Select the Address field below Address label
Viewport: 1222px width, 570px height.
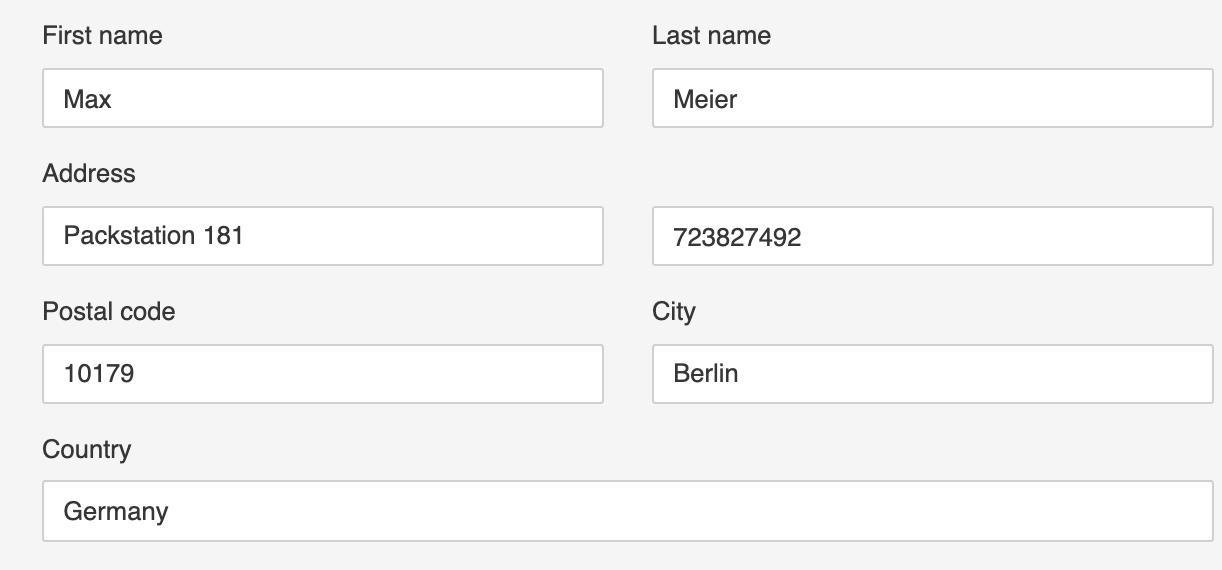click(323, 236)
